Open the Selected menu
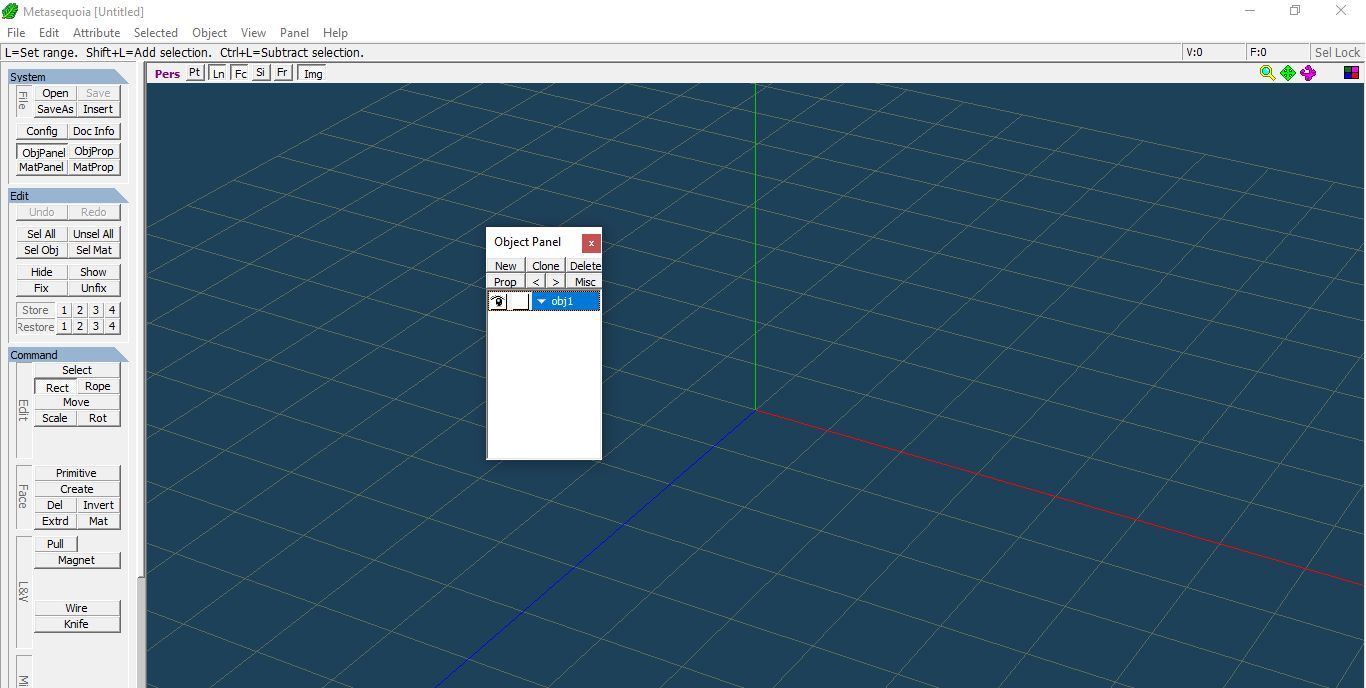Viewport: 1366px width, 688px height. coord(156,33)
